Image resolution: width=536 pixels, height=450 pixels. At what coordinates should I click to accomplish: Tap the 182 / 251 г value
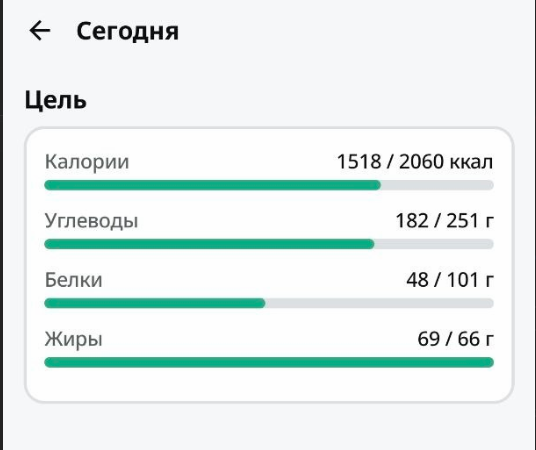pyautogui.click(x=444, y=221)
